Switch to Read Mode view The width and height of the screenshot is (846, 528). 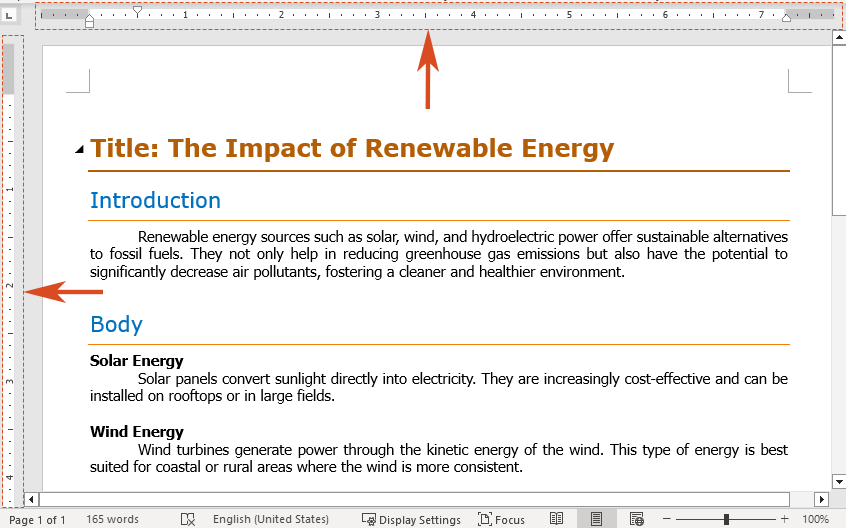pos(557,519)
